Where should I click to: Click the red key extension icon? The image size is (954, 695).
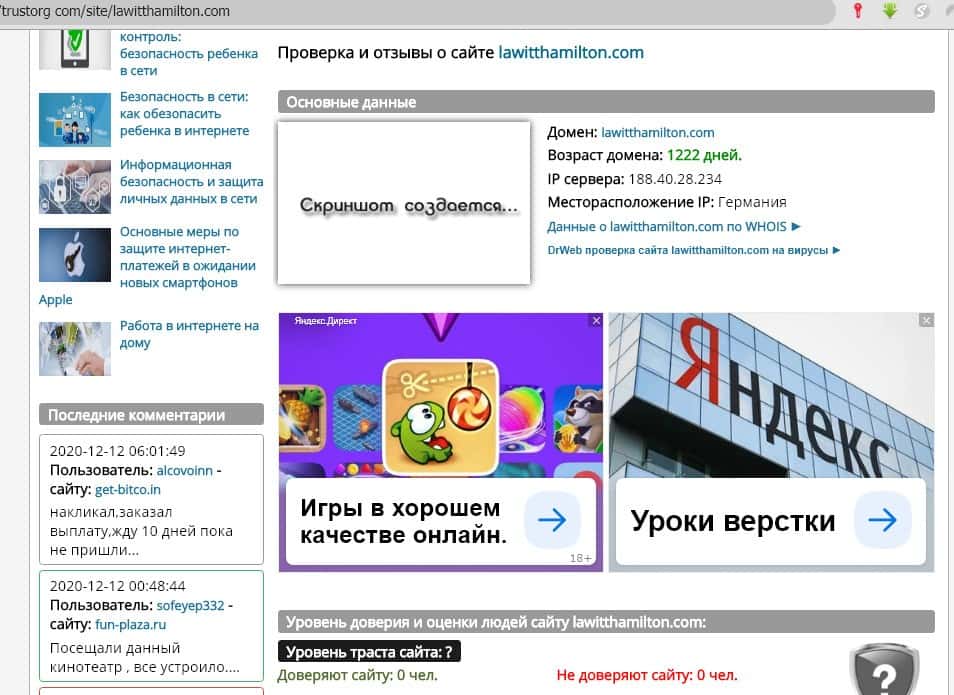(x=858, y=11)
